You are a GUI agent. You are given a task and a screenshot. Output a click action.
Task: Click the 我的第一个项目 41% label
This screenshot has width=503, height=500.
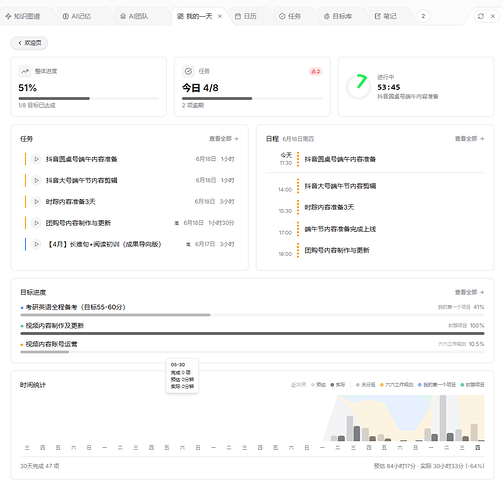[461, 307]
